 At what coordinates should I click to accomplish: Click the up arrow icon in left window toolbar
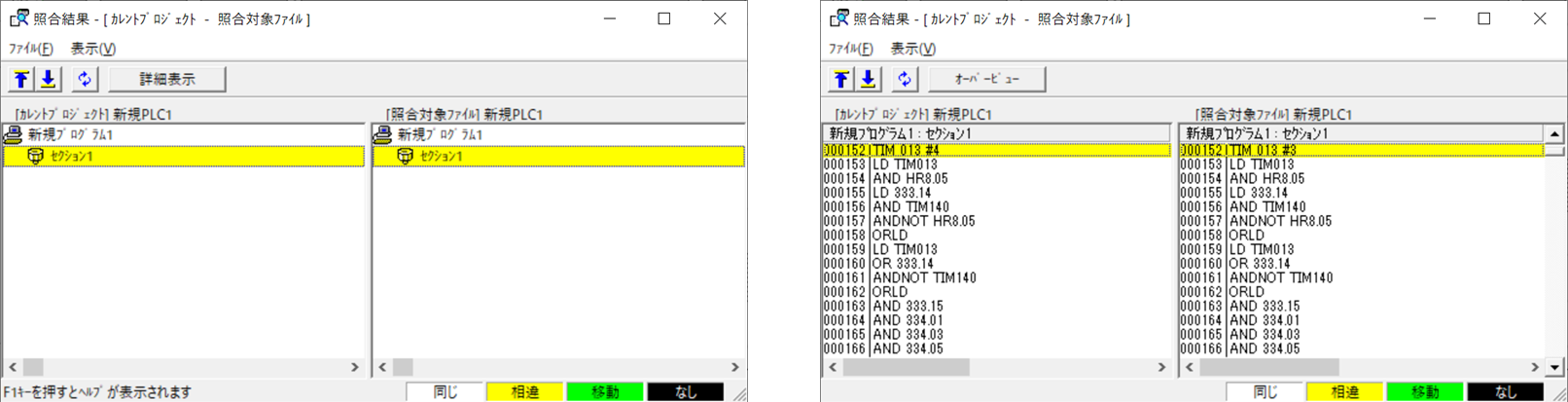click(21, 79)
